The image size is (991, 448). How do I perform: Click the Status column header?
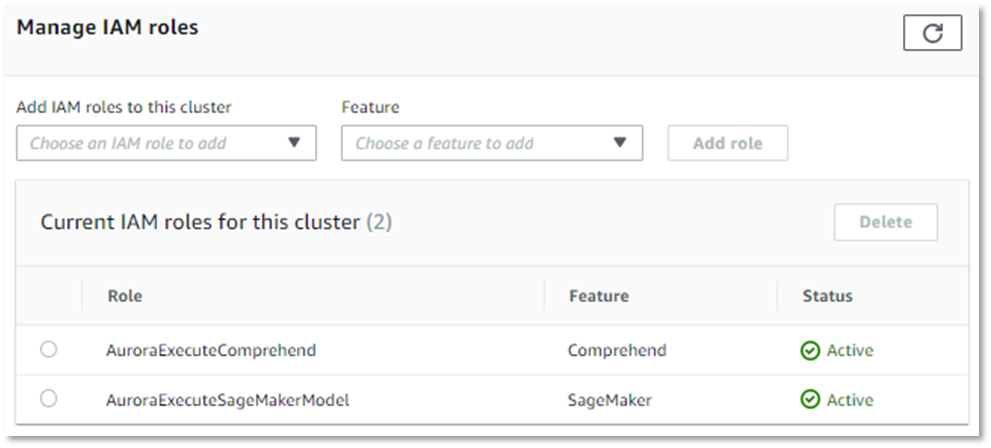click(x=827, y=296)
